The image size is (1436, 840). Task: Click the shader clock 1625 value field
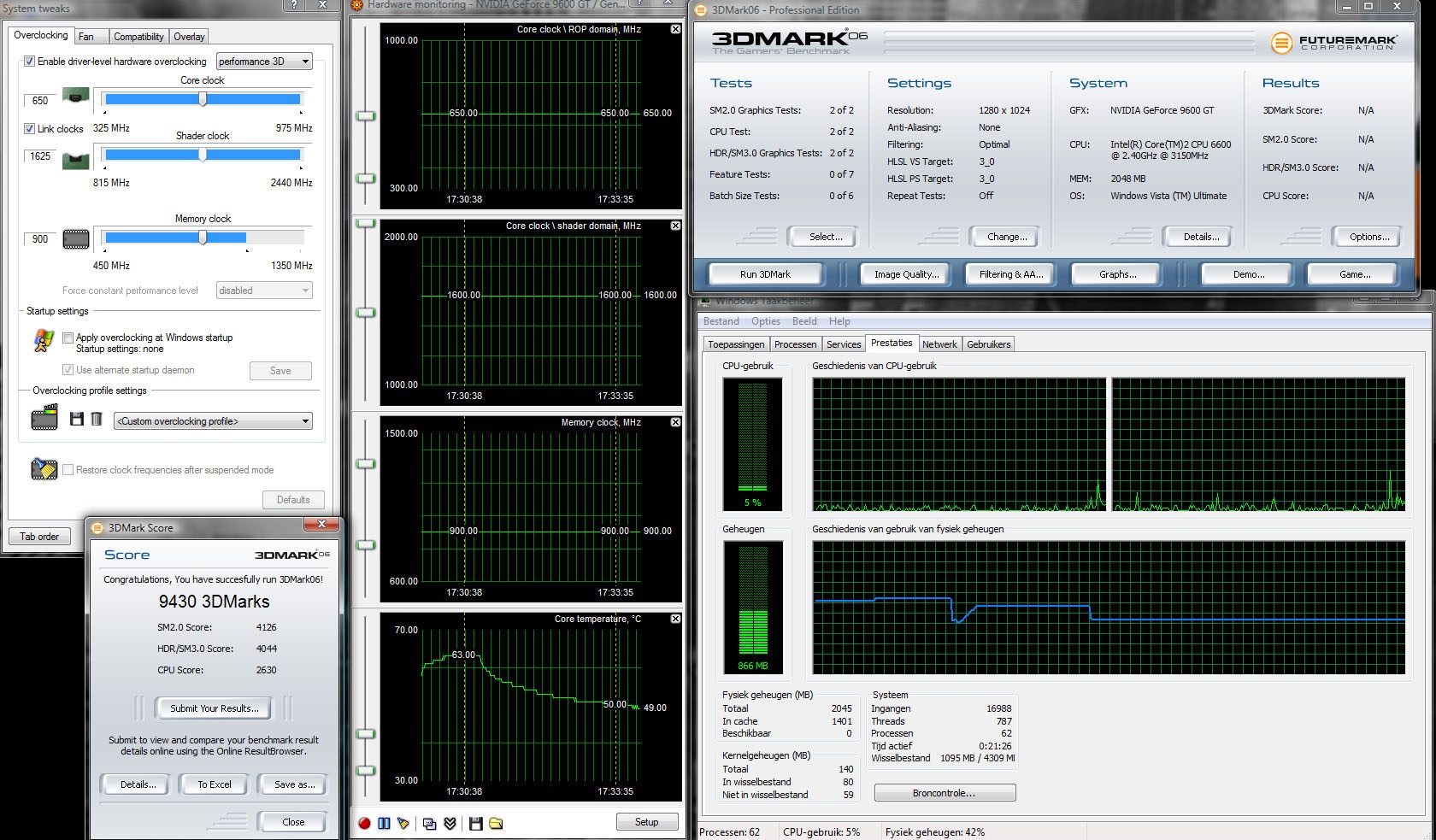(x=40, y=156)
